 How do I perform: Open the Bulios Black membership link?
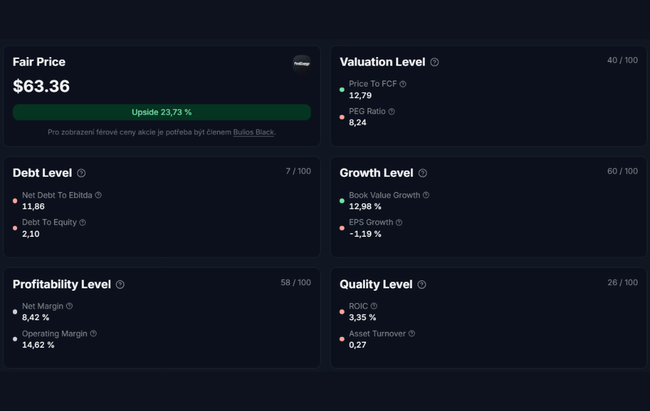[253, 132]
